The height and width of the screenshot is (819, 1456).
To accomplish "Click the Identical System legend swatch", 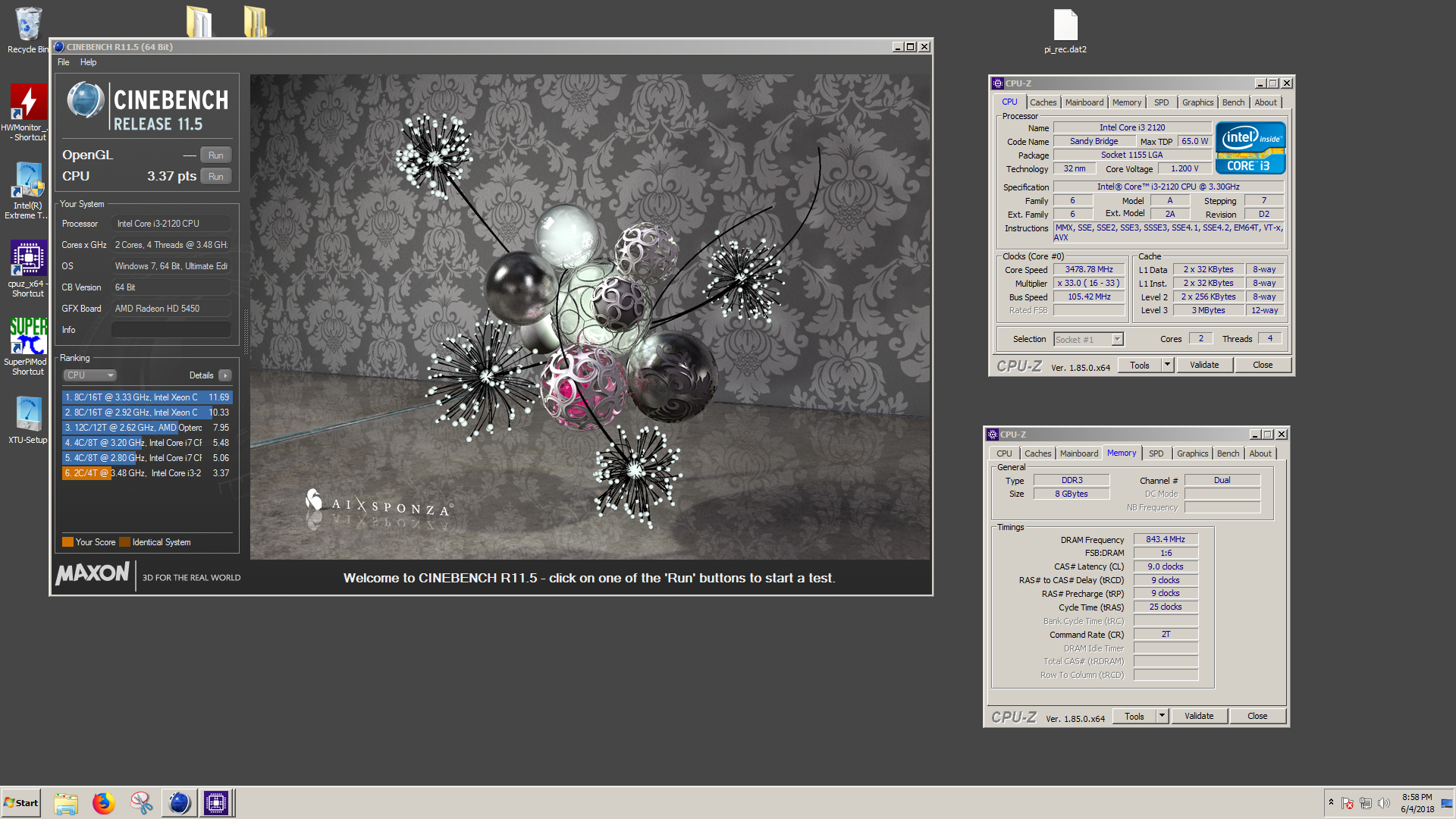I will click(125, 542).
